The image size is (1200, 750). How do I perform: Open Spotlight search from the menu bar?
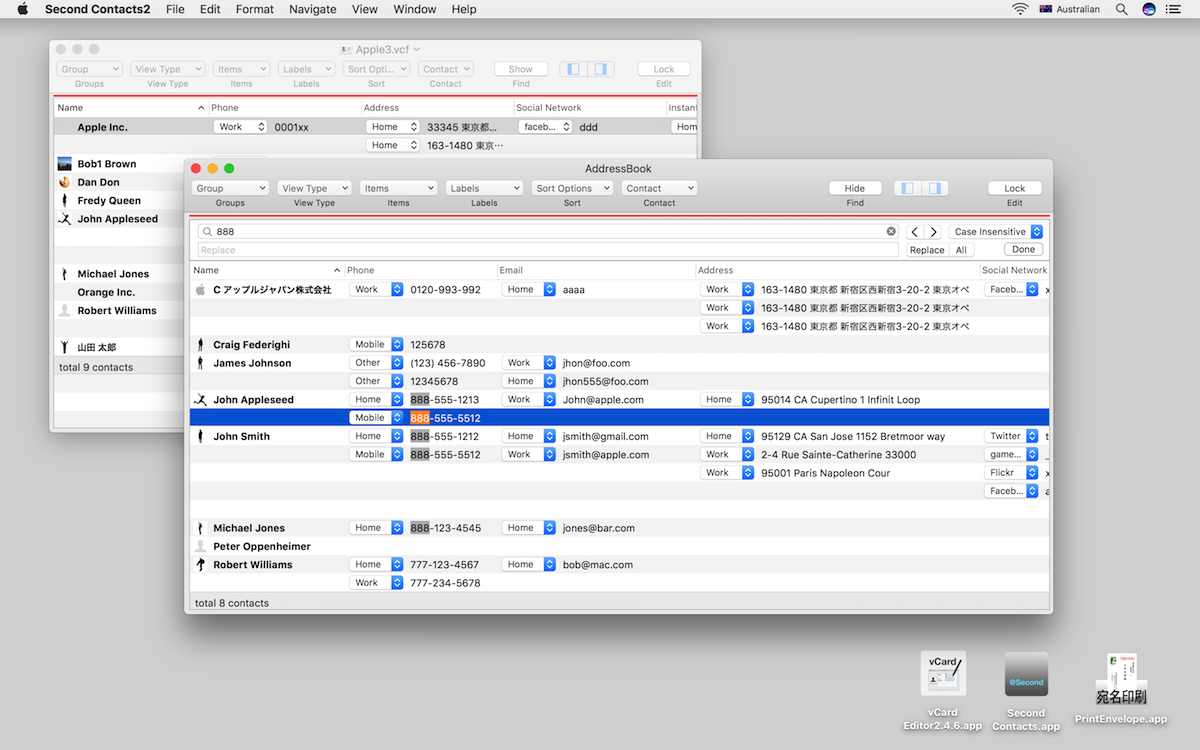1121,9
